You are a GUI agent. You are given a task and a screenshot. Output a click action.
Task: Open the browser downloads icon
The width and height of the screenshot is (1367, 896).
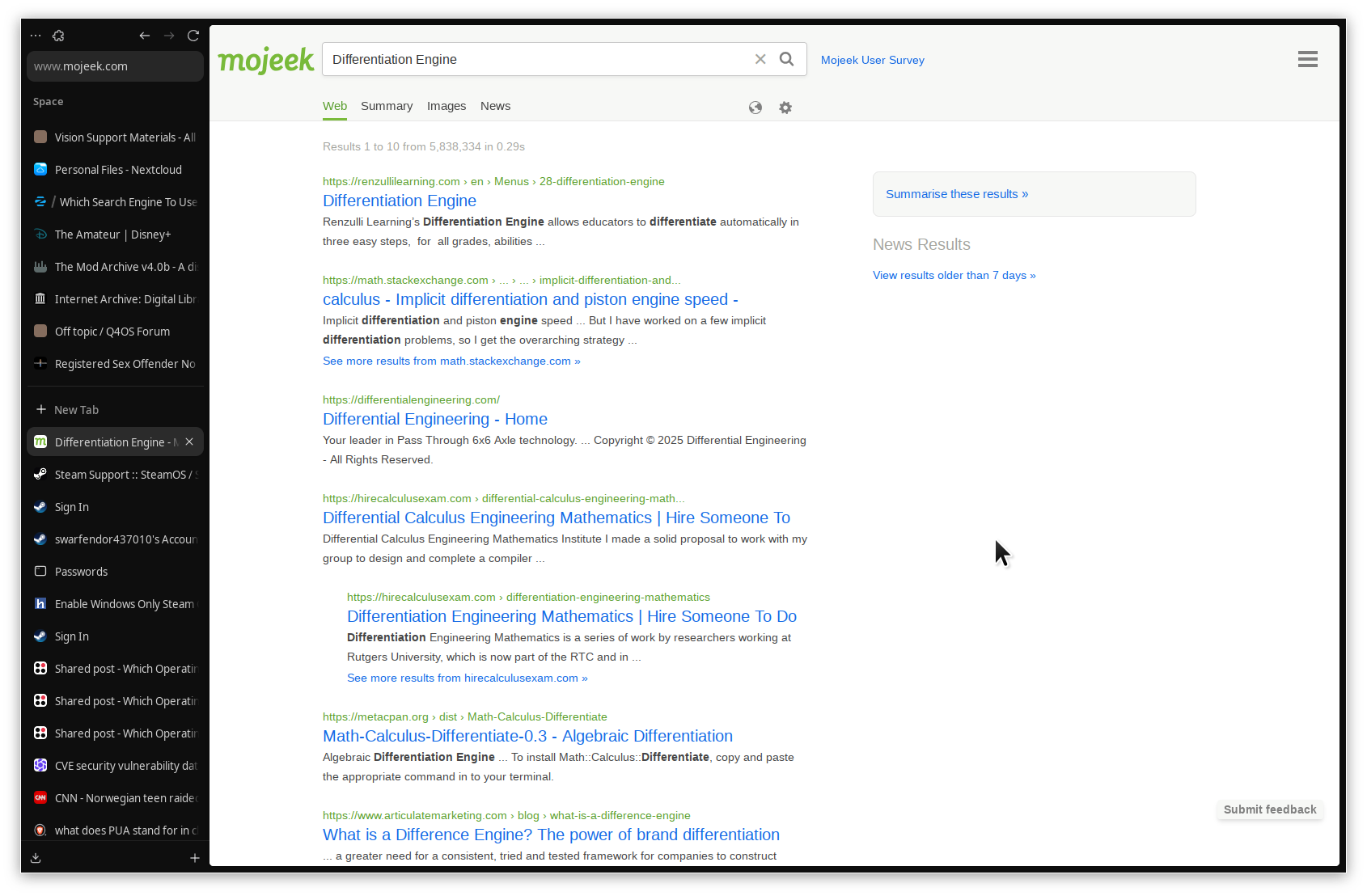click(36, 858)
